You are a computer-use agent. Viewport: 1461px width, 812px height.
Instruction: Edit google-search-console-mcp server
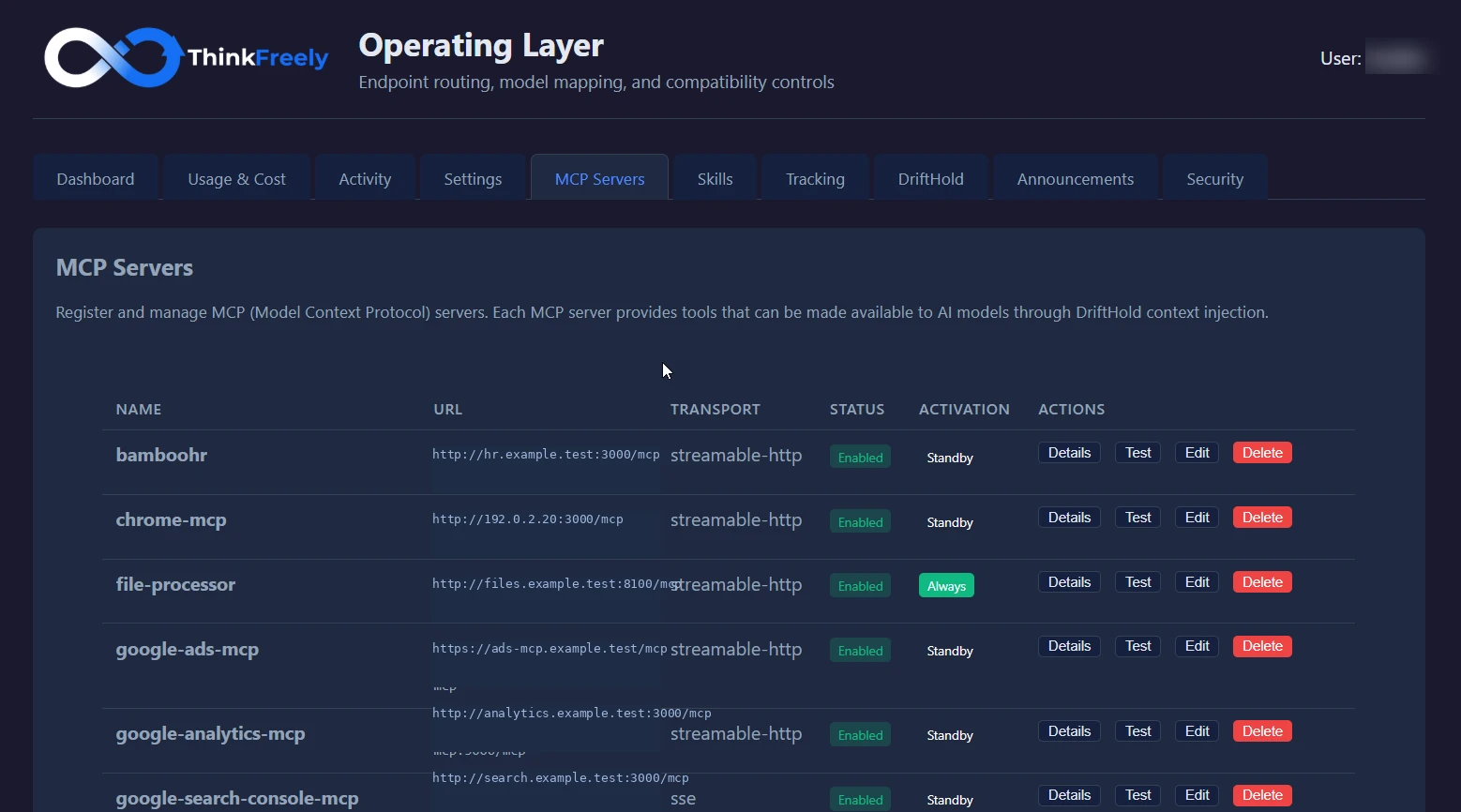1197,795
